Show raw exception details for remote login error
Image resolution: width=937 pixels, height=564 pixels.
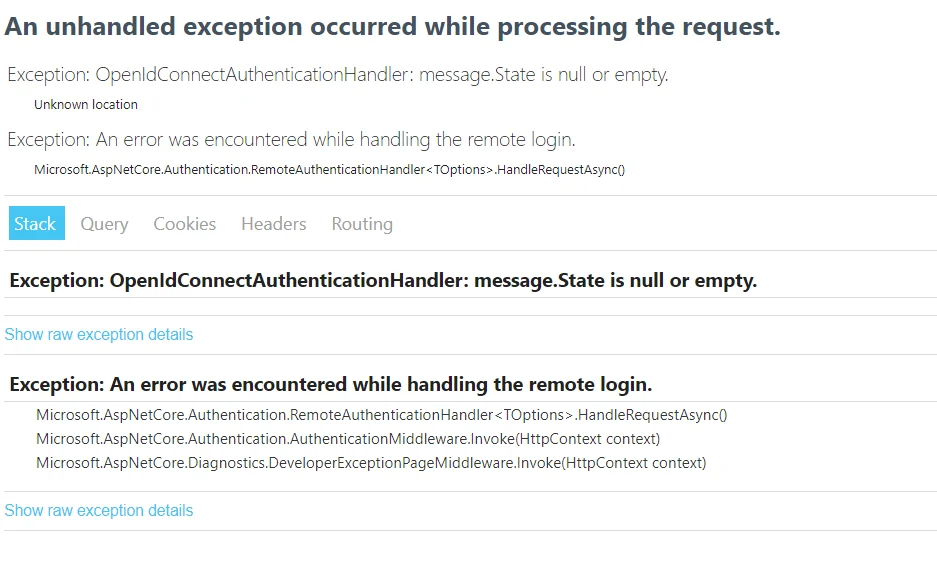tap(99, 511)
